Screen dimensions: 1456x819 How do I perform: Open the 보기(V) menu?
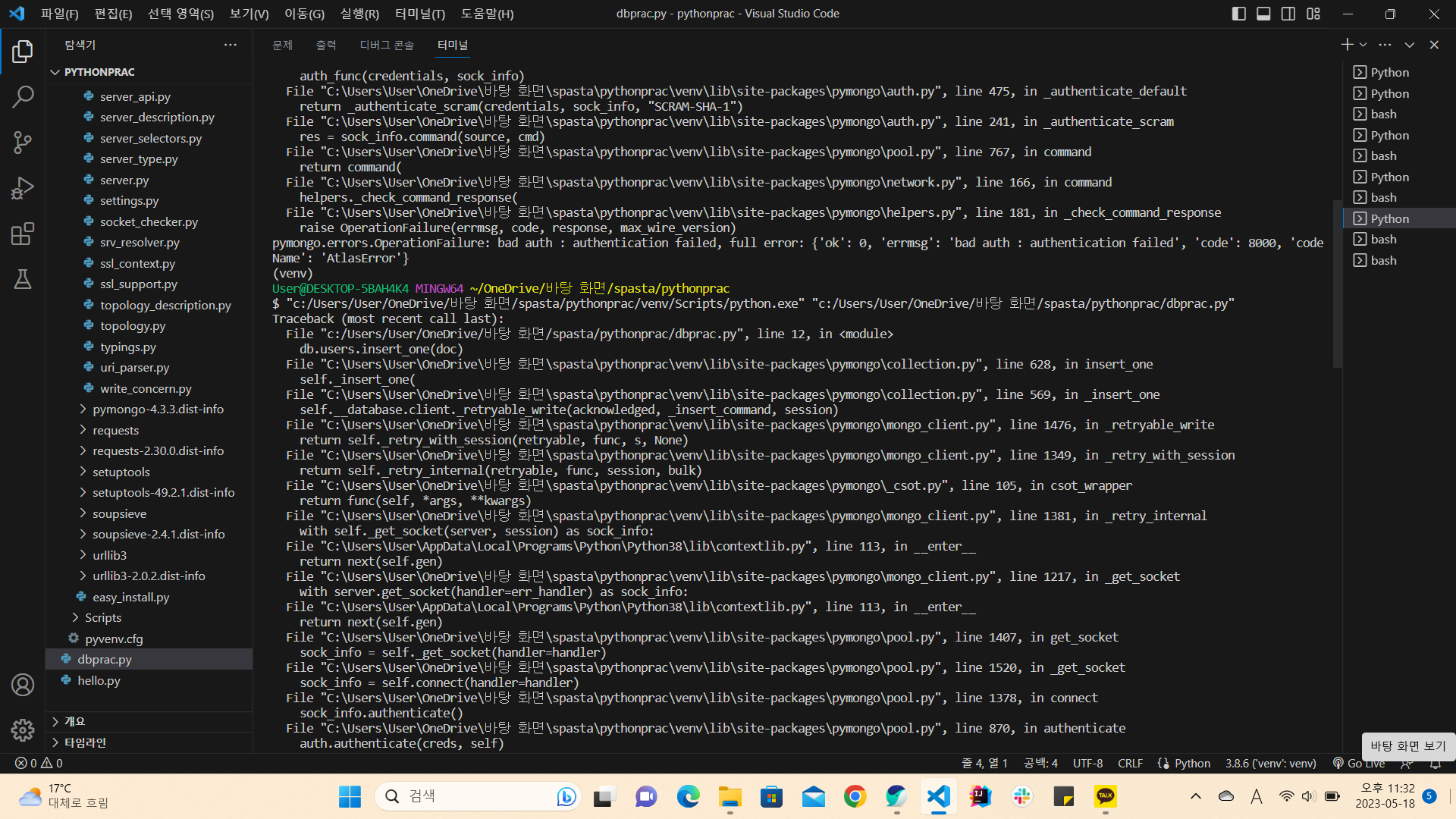click(x=249, y=14)
